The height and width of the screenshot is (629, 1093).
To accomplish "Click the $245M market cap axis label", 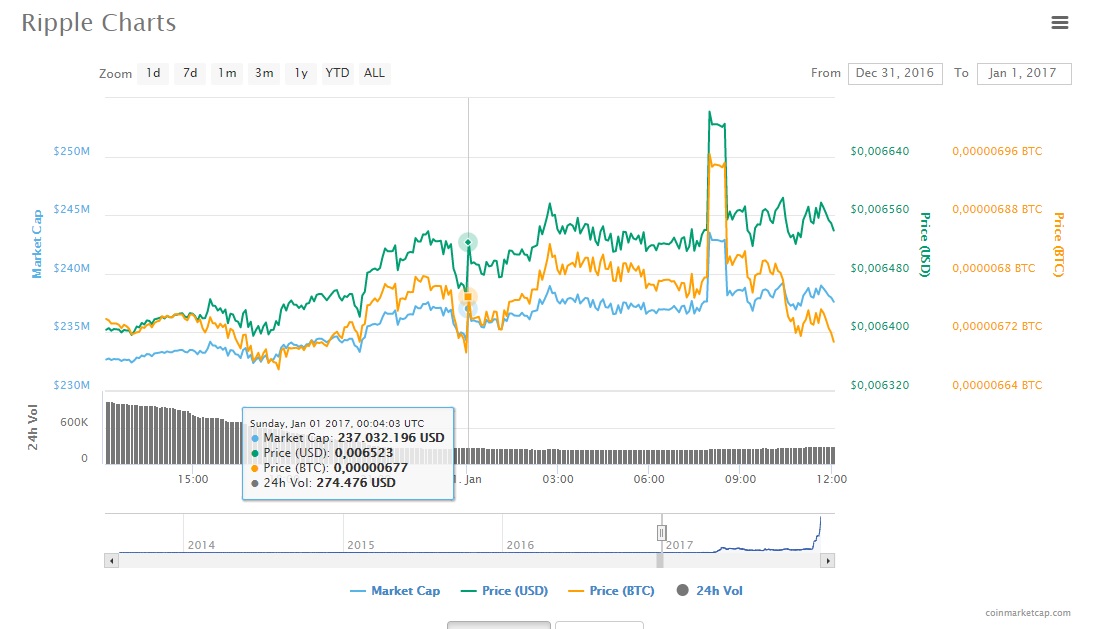I will point(72,209).
